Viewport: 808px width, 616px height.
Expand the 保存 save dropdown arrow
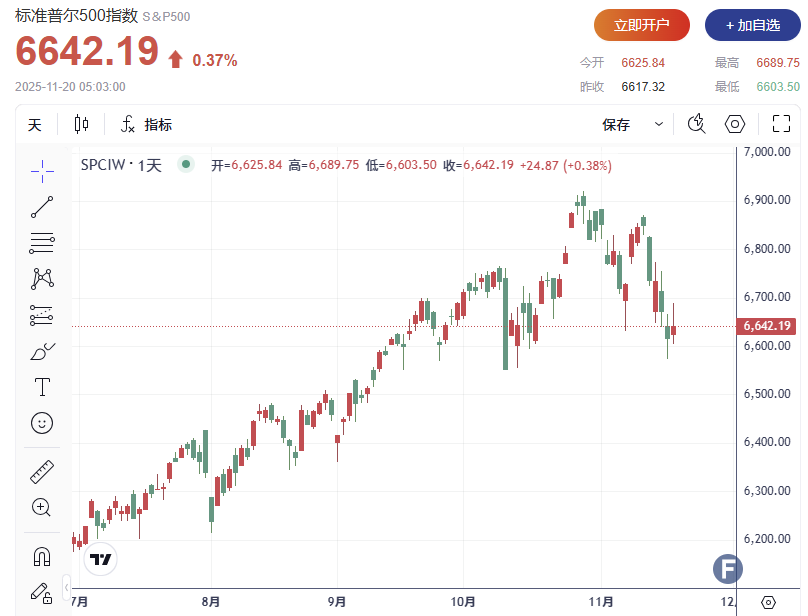click(659, 124)
